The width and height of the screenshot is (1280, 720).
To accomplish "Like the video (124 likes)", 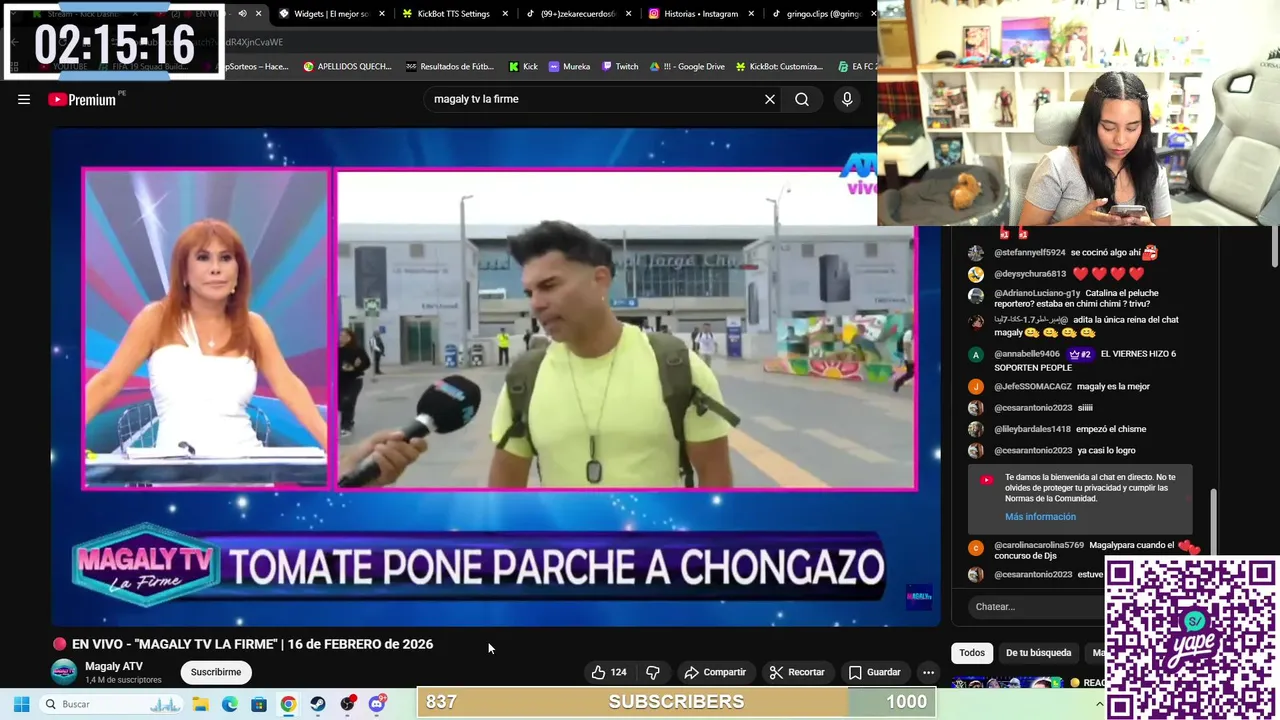I will [609, 672].
